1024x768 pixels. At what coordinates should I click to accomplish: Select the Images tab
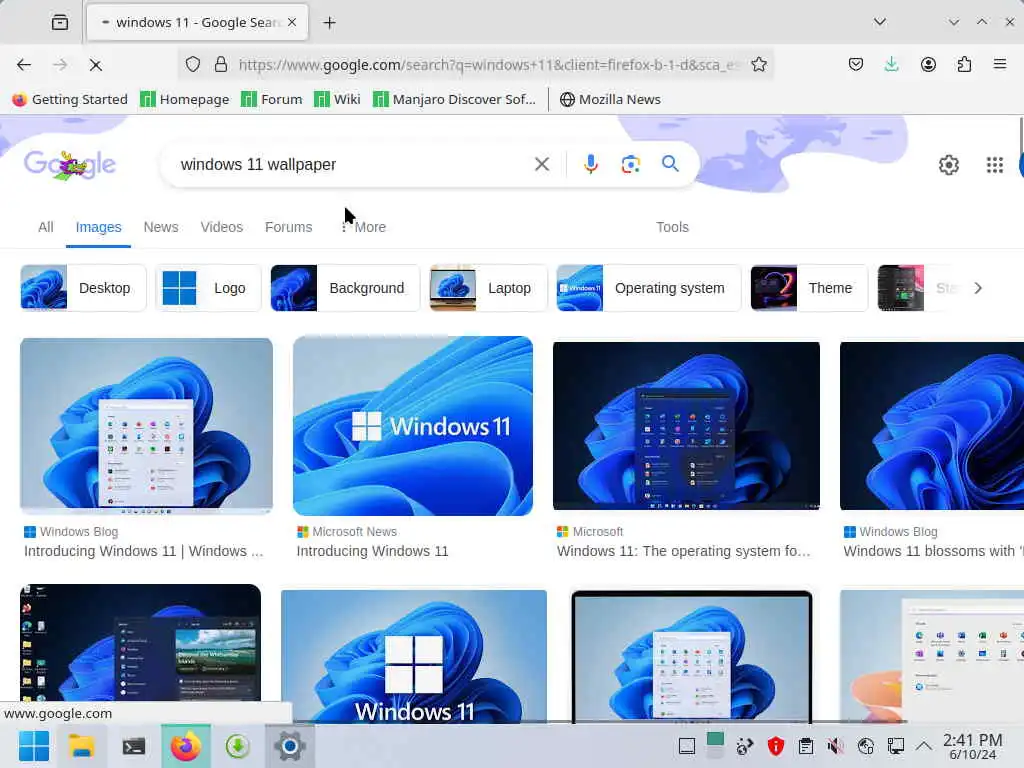(x=98, y=227)
